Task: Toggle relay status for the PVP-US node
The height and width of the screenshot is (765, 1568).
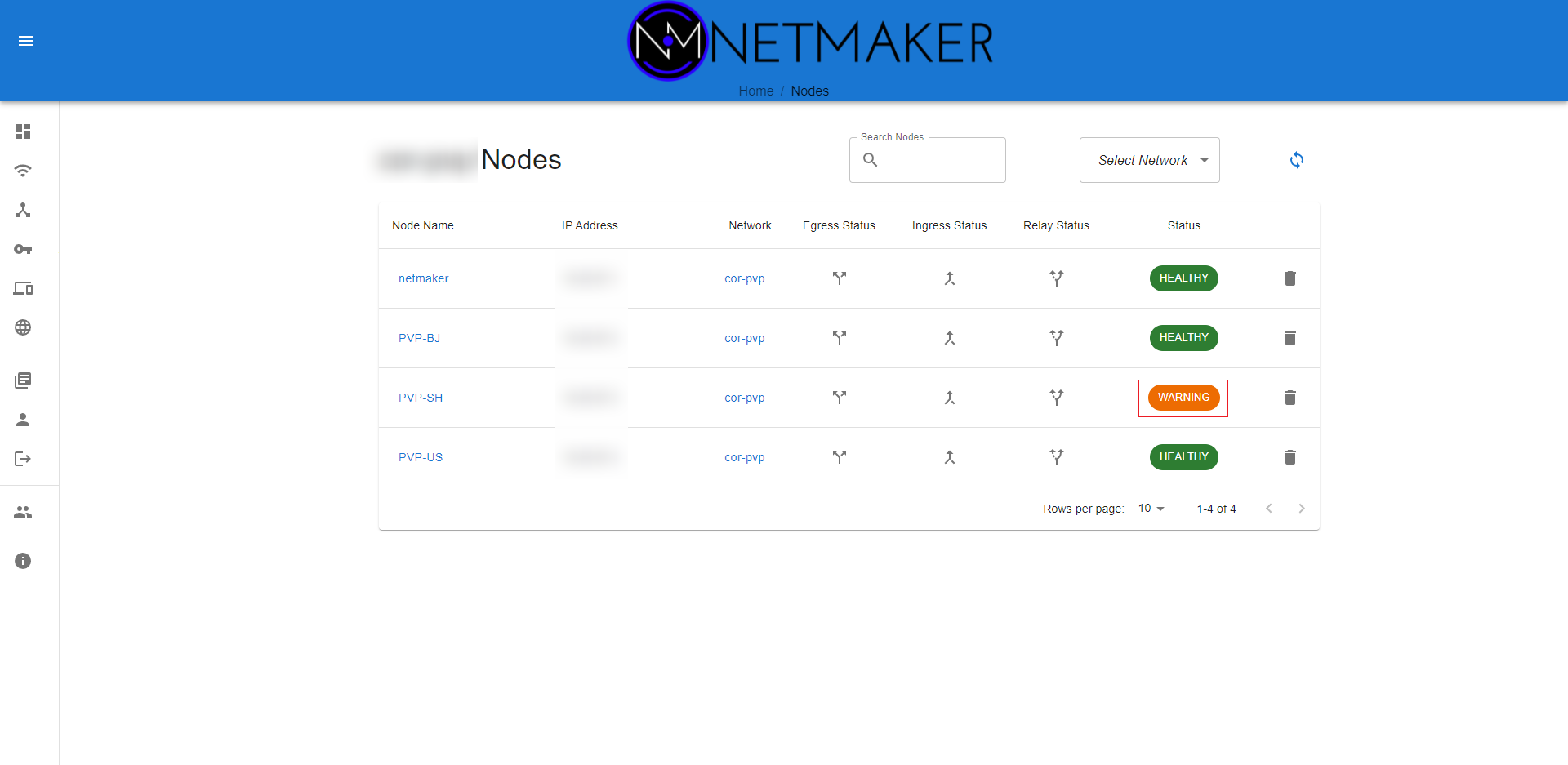Action: click(x=1056, y=457)
